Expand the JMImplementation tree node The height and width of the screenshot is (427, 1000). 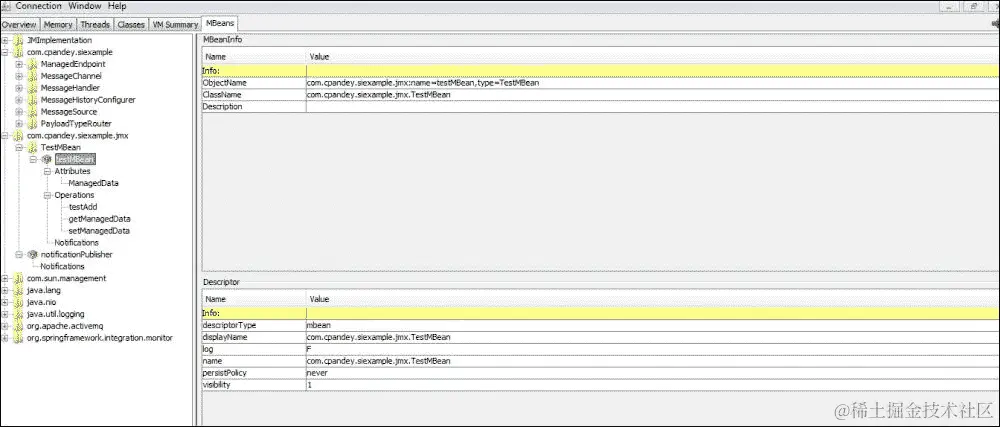[x=5, y=40]
